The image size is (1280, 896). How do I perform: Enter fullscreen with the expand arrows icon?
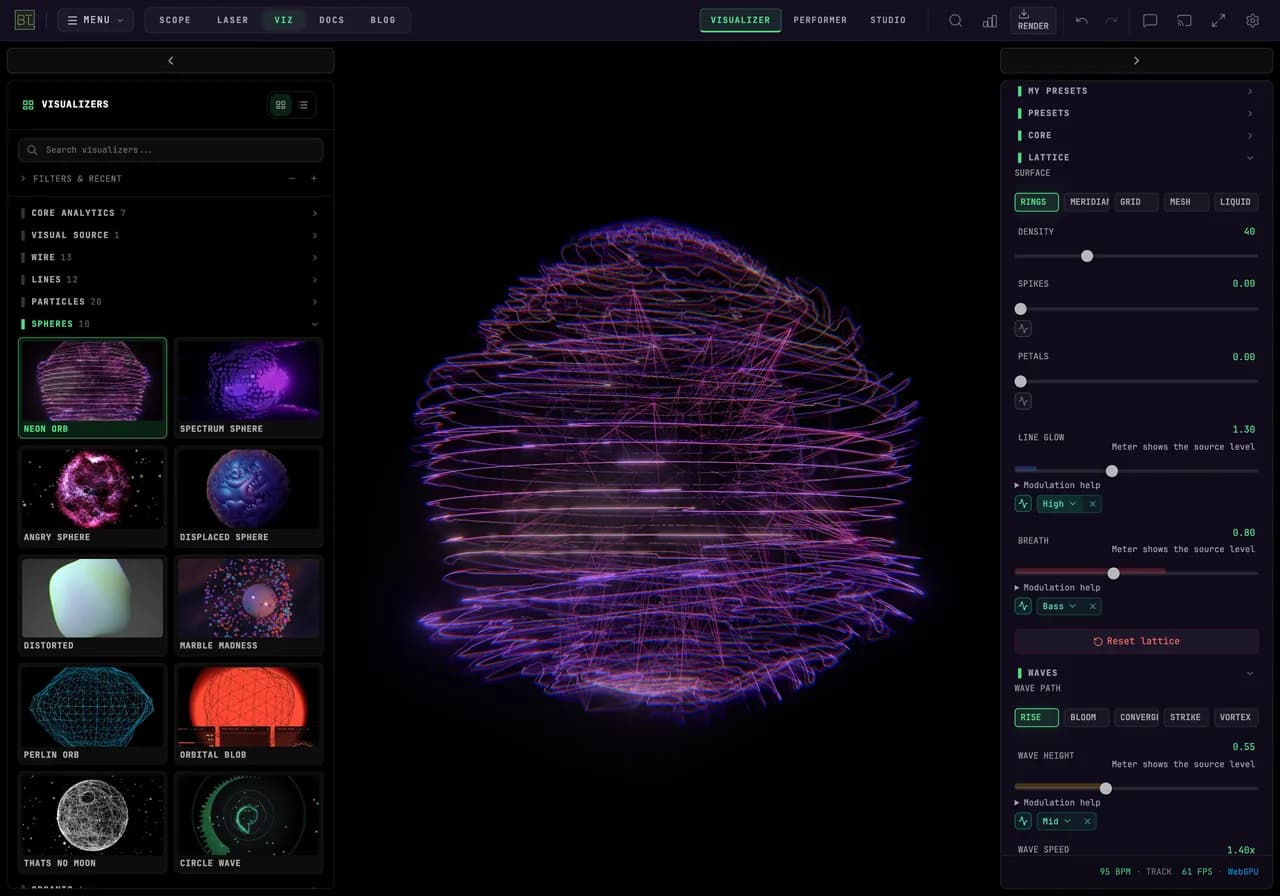pos(1218,20)
